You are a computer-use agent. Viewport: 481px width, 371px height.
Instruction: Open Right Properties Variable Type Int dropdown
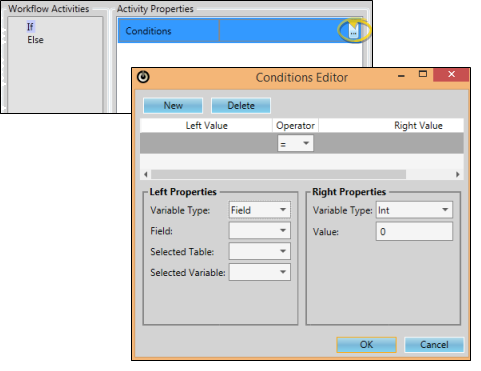click(414, 210)
